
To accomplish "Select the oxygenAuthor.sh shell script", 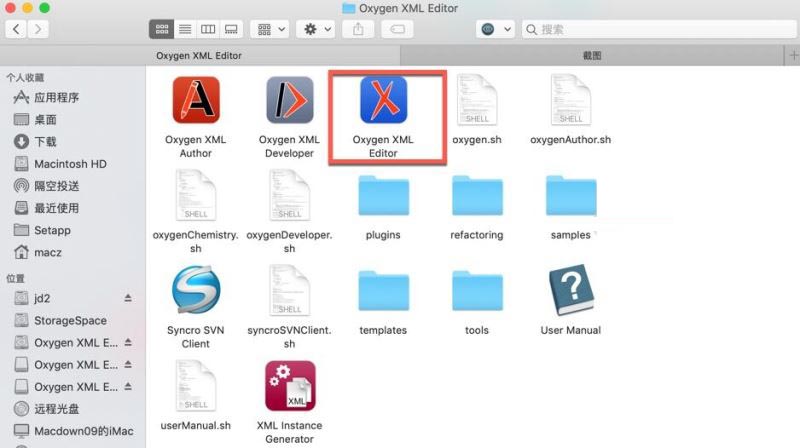I will 571,100.
